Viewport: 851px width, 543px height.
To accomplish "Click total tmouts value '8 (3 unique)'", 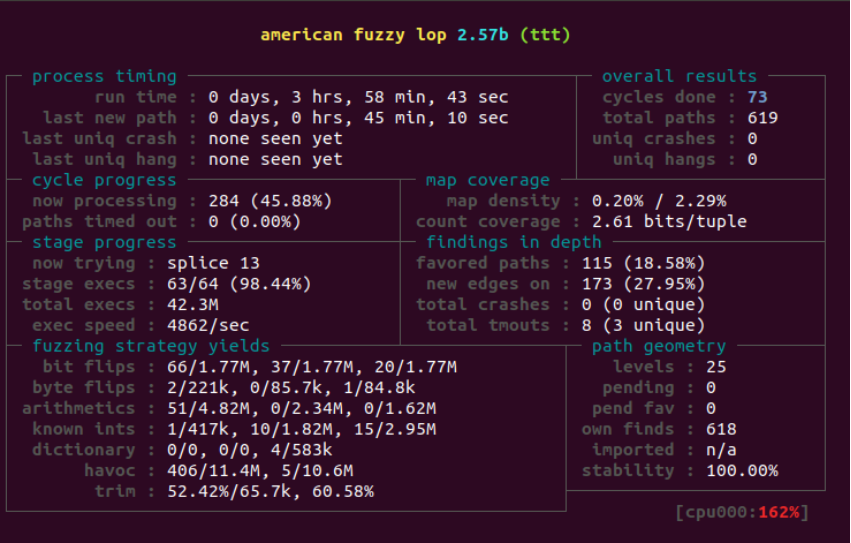I will click(x=643, y=326).
